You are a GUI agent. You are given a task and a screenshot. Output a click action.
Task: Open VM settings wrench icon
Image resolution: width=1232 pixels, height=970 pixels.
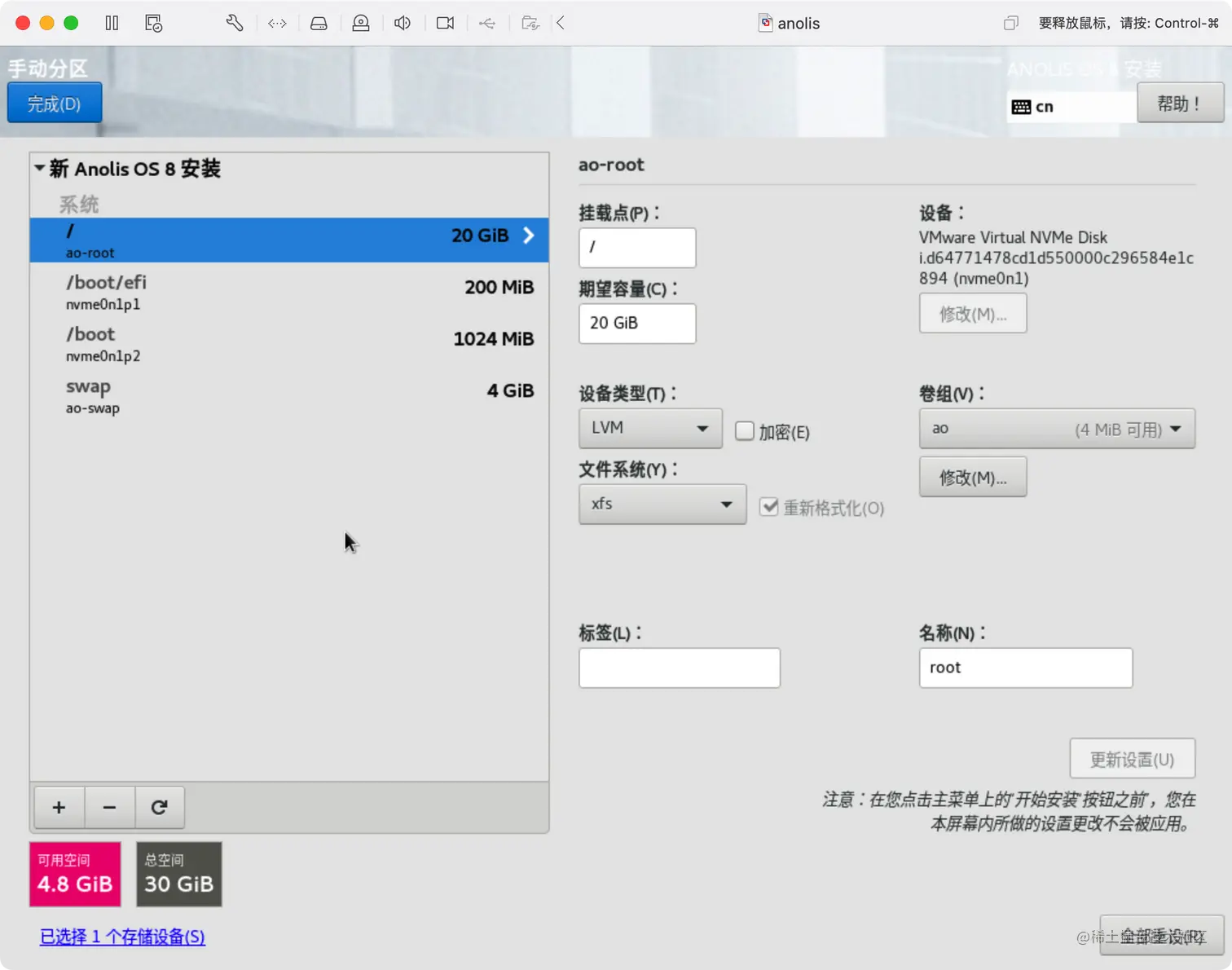235,23
